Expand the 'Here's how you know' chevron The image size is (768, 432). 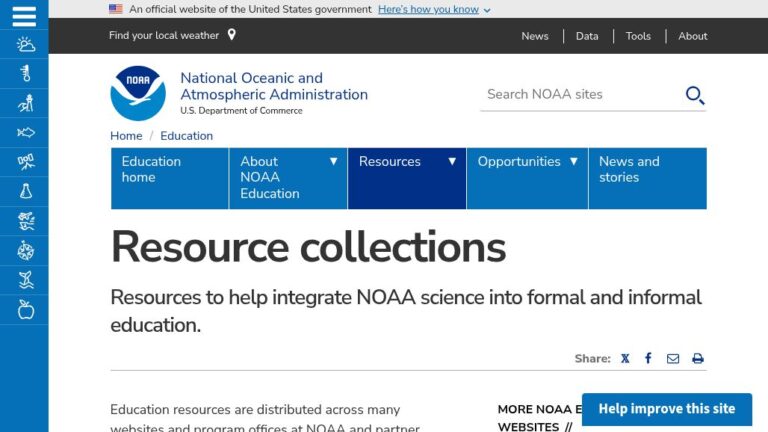point(487,10)
